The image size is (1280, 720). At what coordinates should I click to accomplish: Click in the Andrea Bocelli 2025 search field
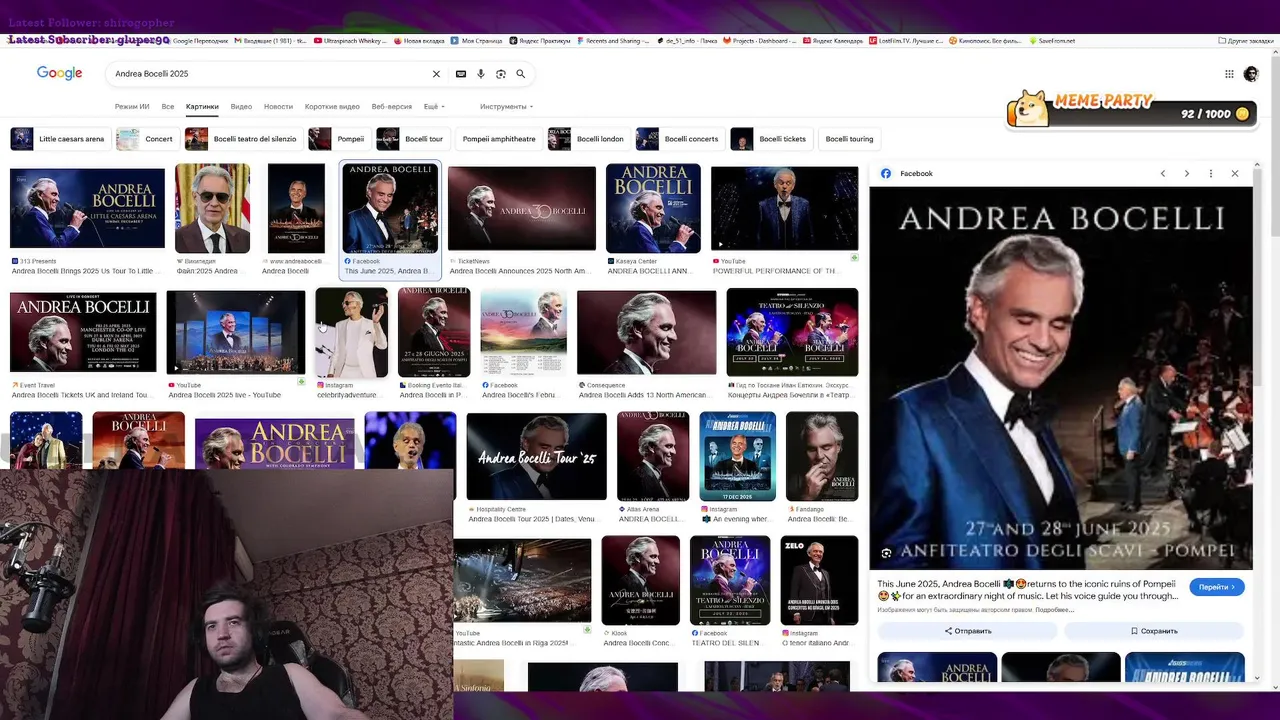(x=270, y=74)
